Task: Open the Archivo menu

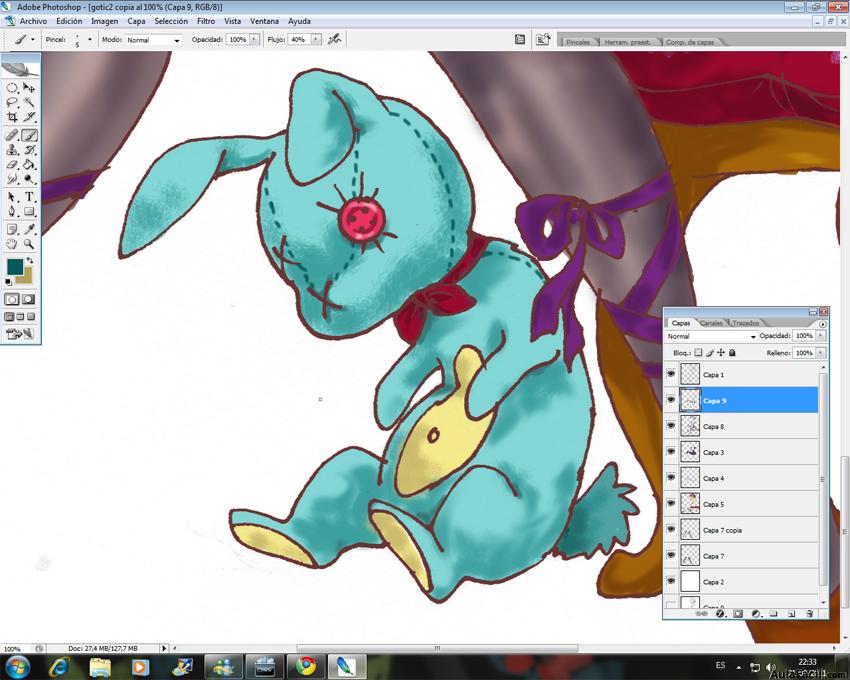Action: point(33,21)
